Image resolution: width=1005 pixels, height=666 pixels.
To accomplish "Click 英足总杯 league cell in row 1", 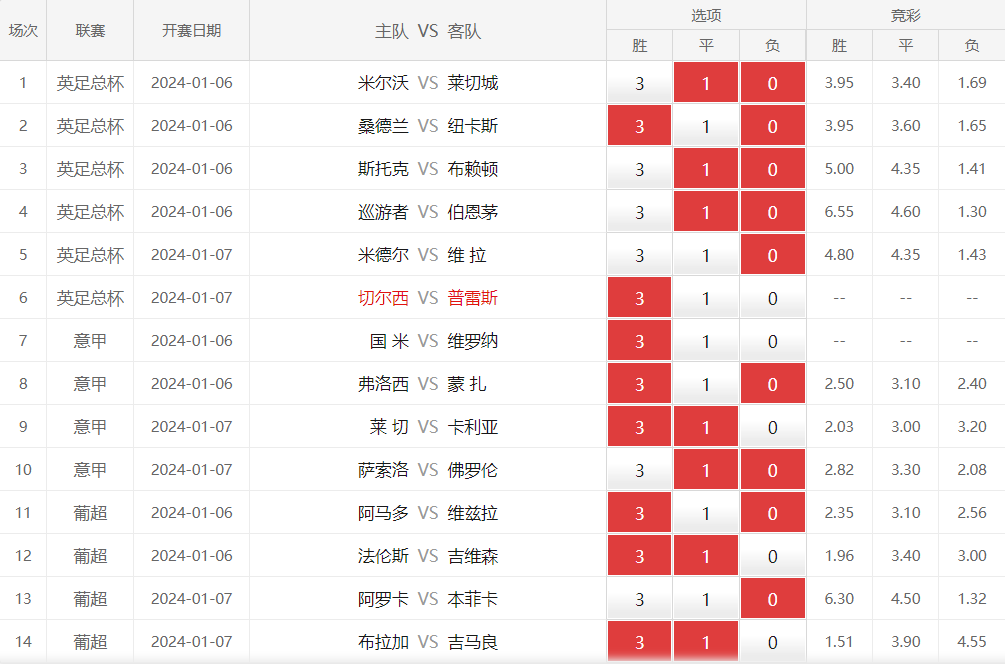I will point(90,83).
